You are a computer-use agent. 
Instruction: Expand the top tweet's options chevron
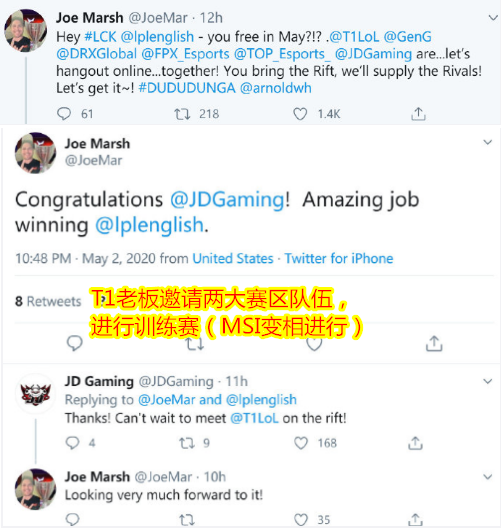click(x=493, y=18)
